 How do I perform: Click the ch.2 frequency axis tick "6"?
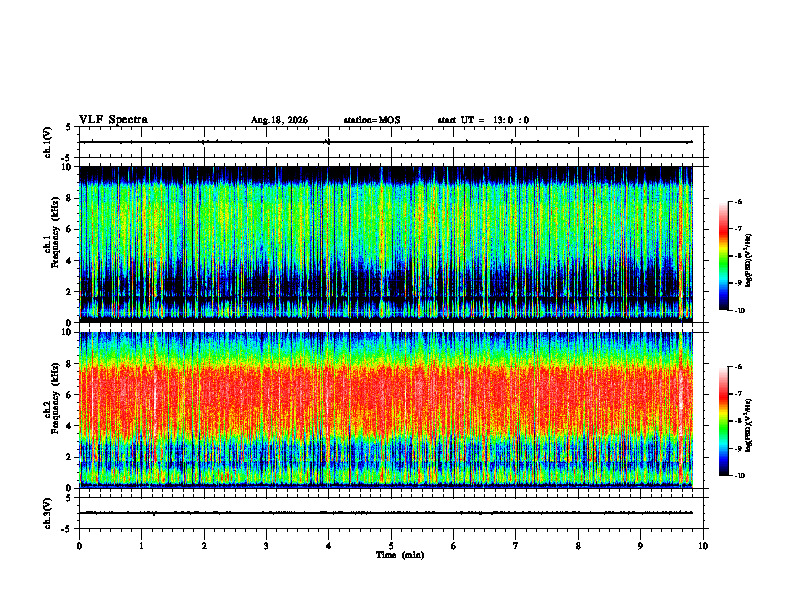pyautogui.click(x=69, y=394)
